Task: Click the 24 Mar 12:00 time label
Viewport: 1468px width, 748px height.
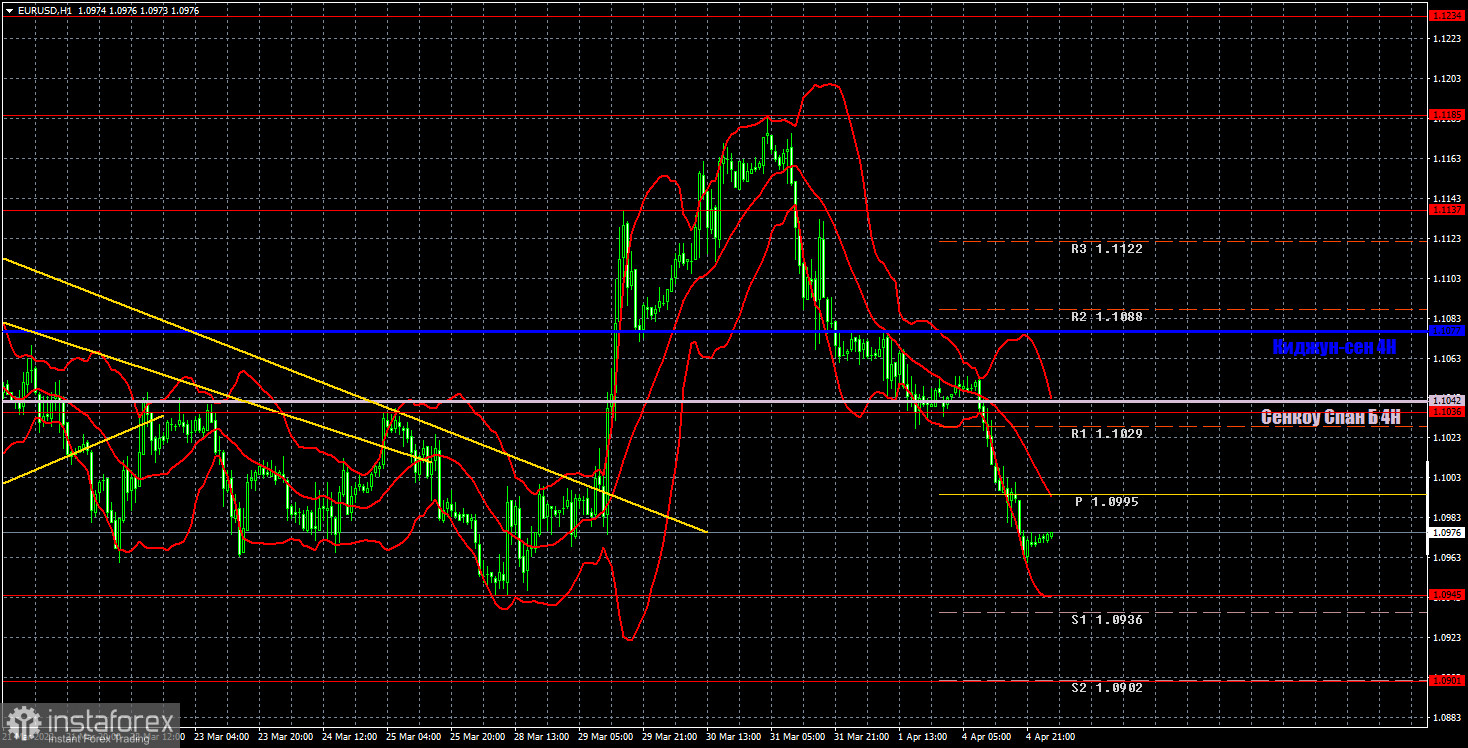Action: [x=351, y=737]
